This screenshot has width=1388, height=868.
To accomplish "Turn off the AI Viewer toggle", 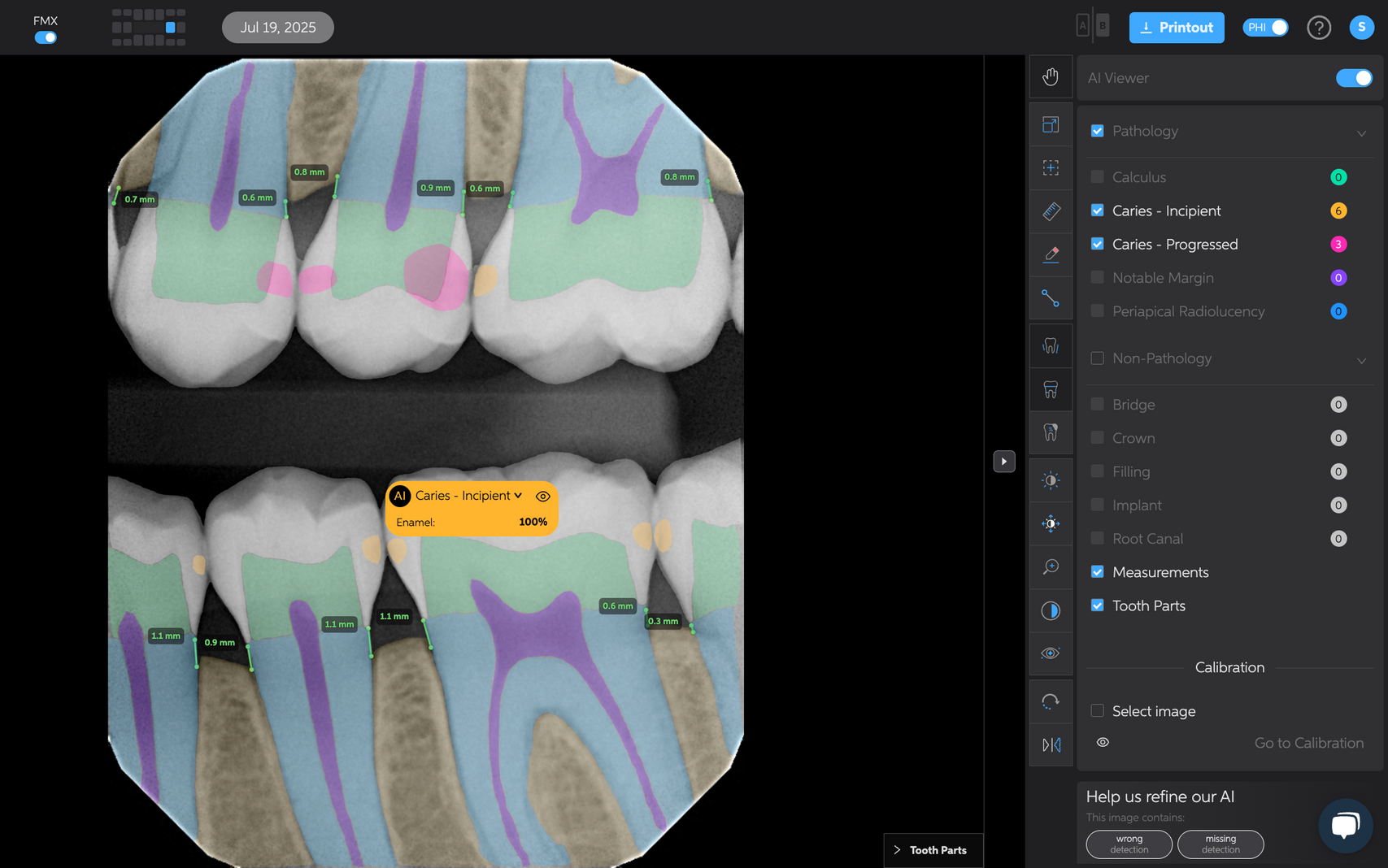I will (1353, 78).
